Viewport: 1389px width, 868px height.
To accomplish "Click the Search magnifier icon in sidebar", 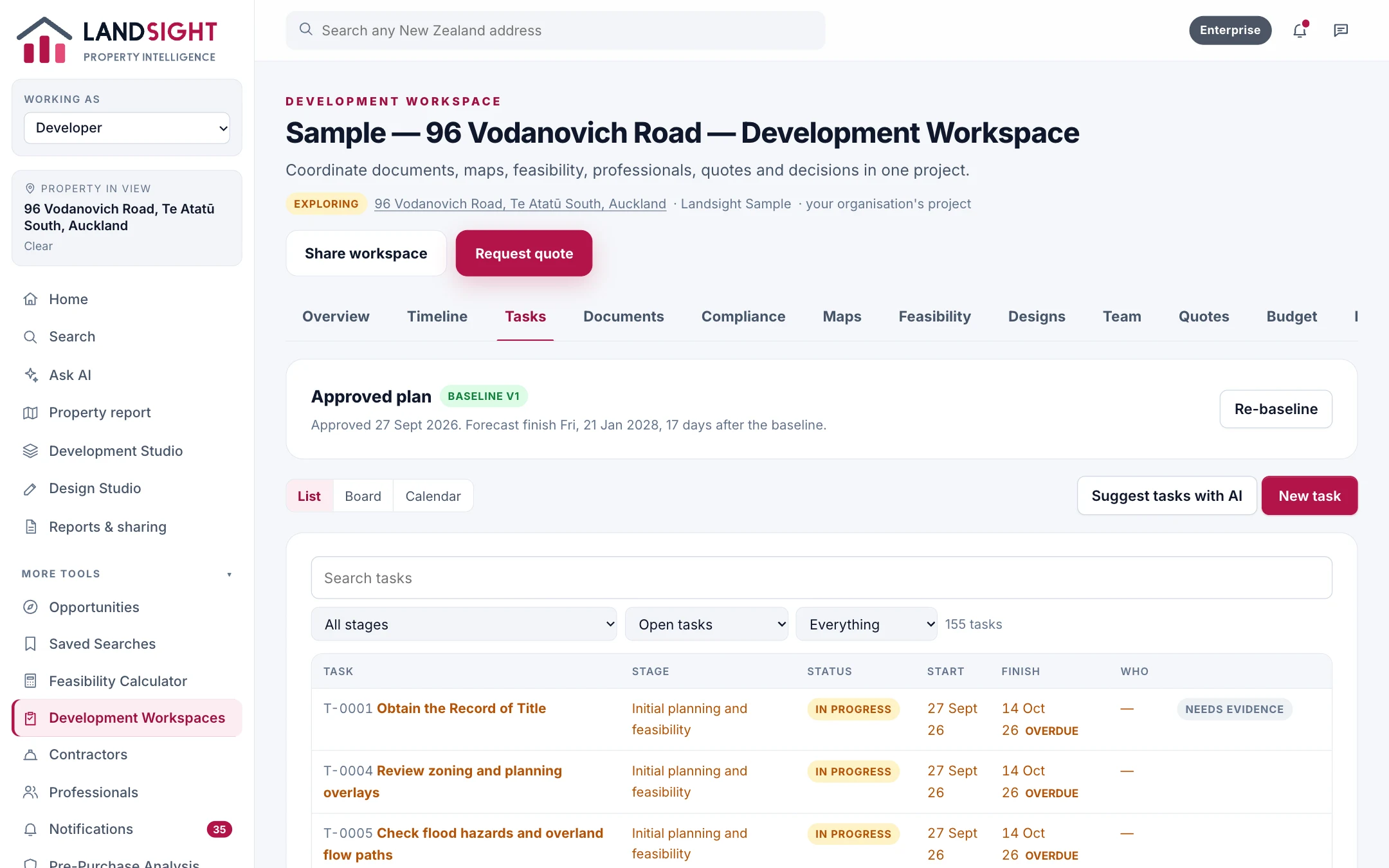I will point(30,336).
